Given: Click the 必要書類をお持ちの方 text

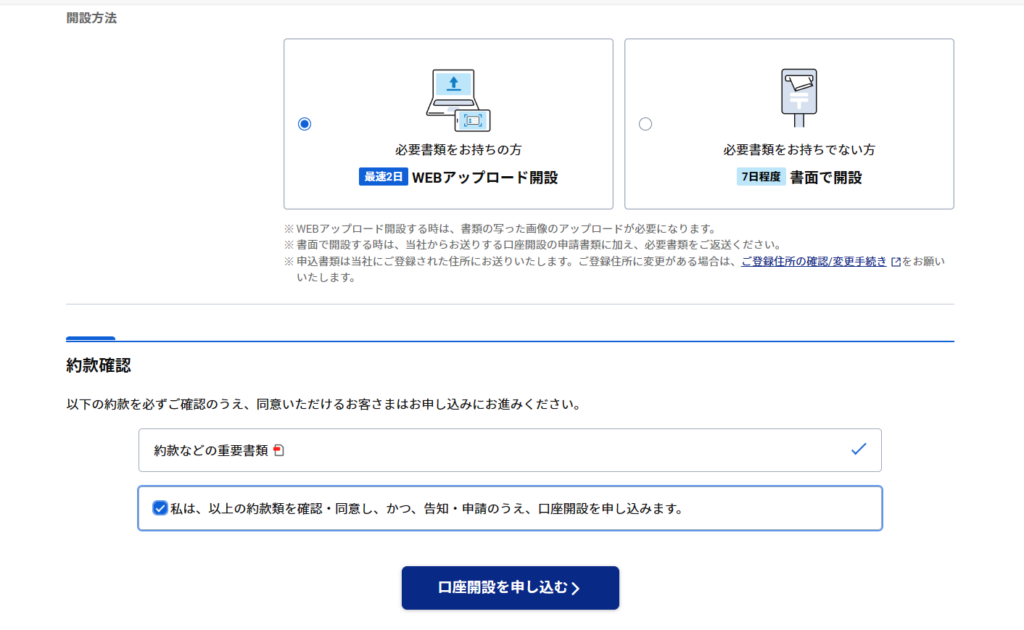Looking at the screenshot, I should tap(458, 150).
